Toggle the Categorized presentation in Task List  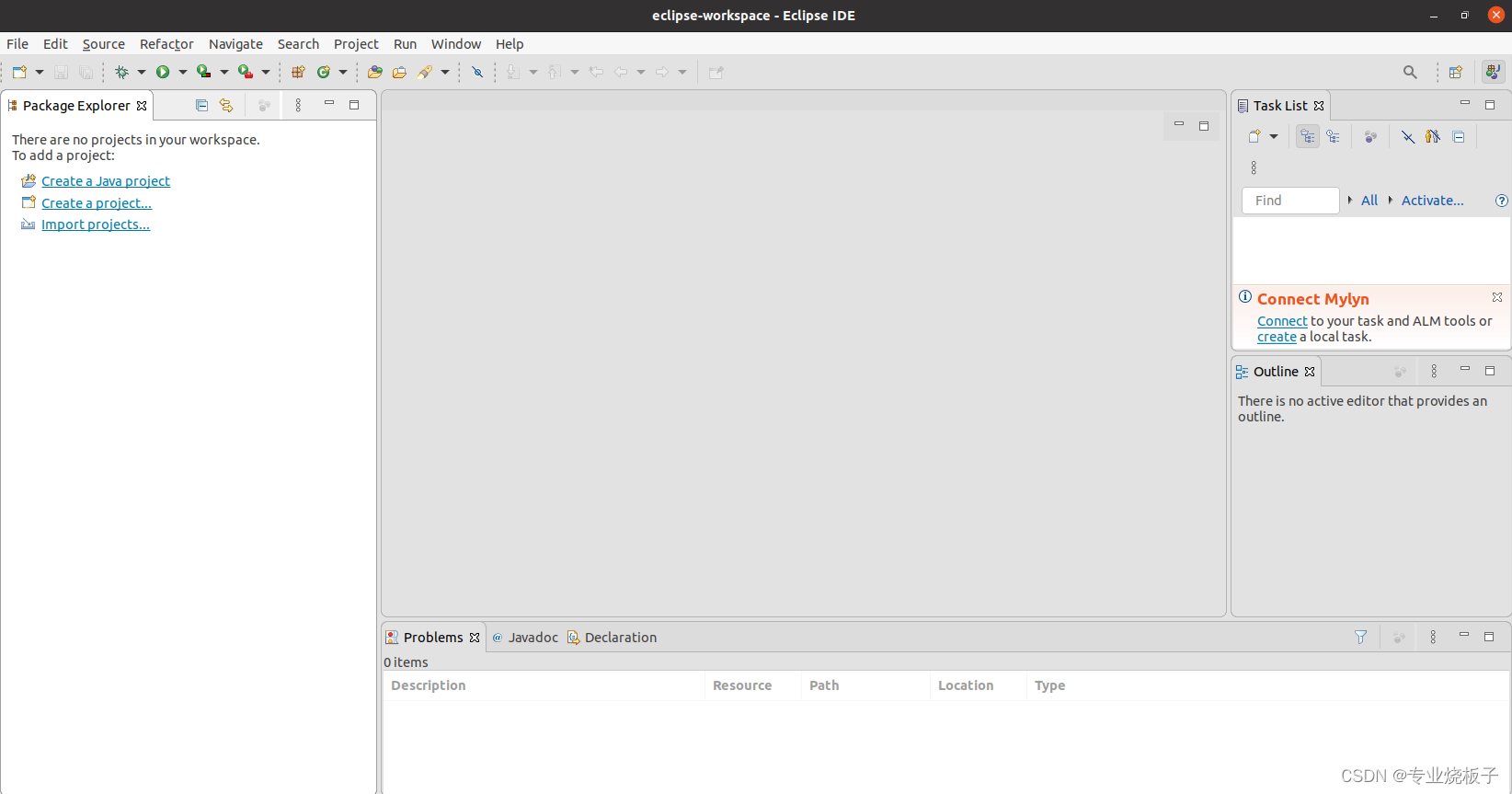coord(1308,137)
